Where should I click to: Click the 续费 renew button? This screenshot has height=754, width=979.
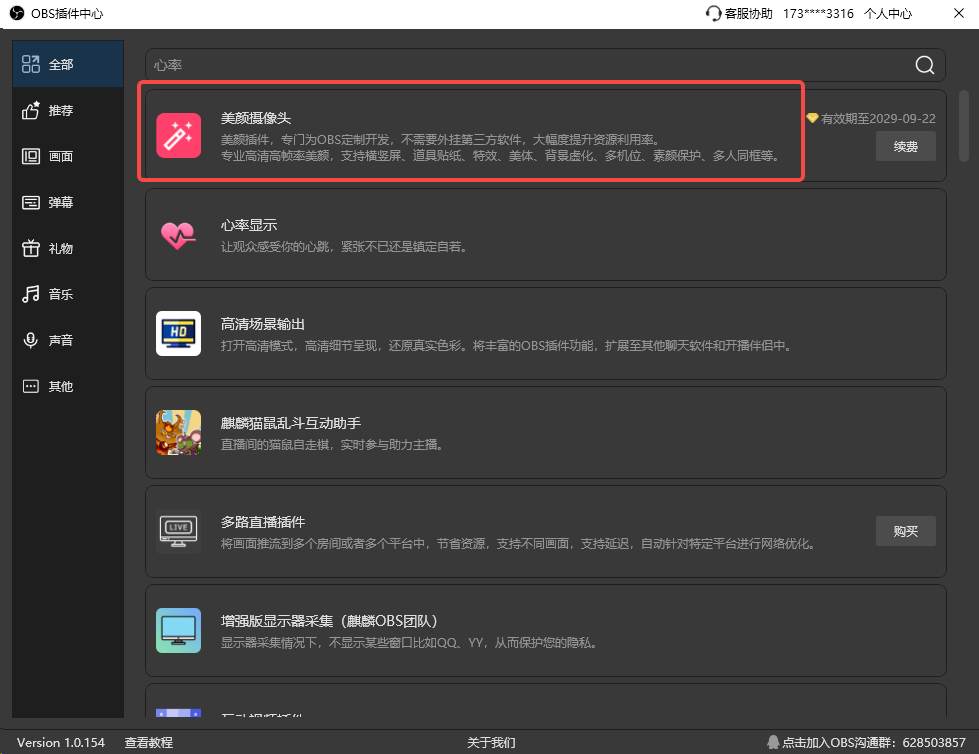pos(905,146)
